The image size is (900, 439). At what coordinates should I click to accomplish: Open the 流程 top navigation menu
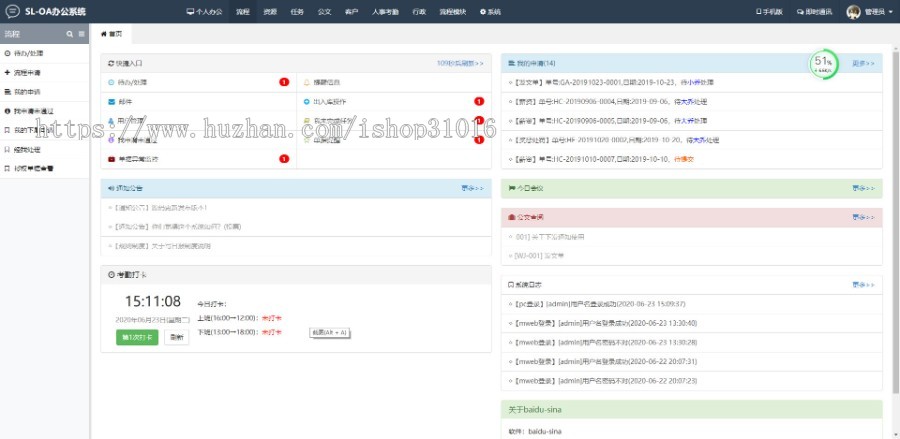point(243,11)
